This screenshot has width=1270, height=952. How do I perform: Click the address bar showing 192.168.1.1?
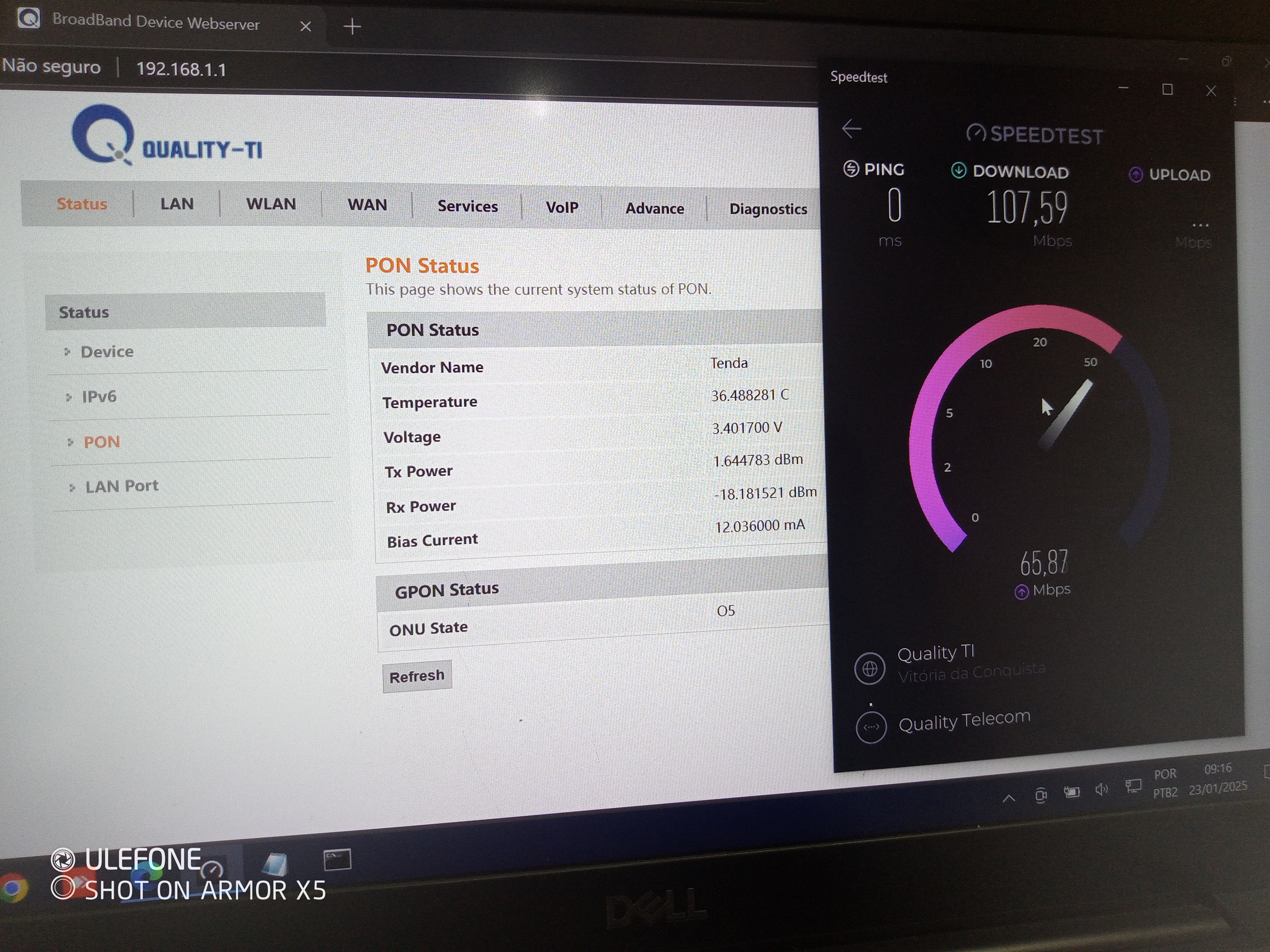[181, 69]
